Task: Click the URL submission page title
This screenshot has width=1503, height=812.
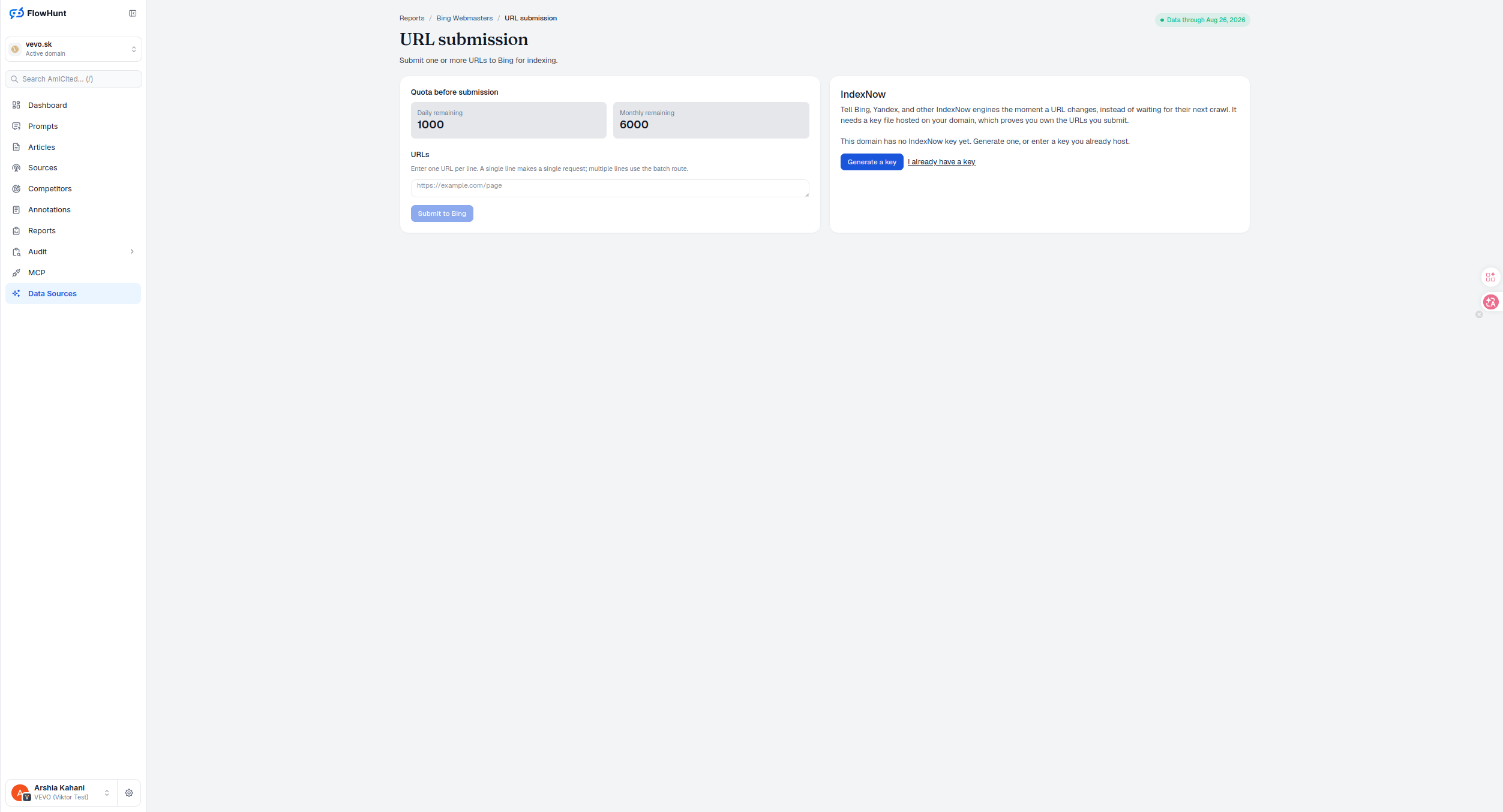Action: (464, 40)
